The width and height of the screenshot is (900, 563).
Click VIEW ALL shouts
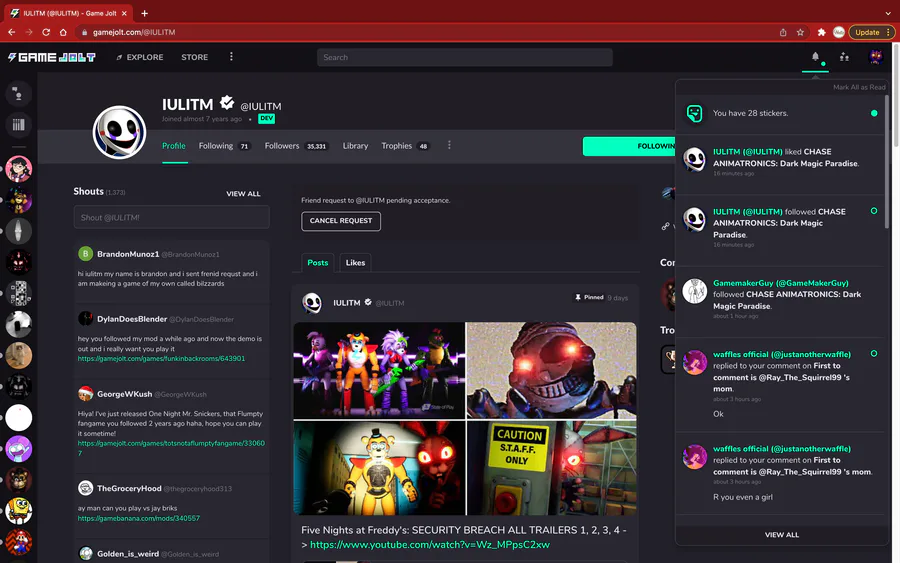pyautogui.click(x=243, y=193)
